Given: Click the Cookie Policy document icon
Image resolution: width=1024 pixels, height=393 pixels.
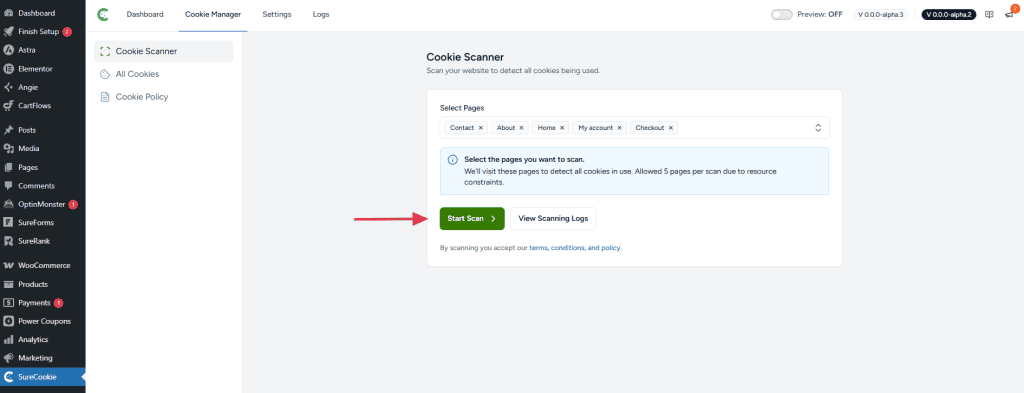Looking at the screenshot, I should tap(104, 97).
